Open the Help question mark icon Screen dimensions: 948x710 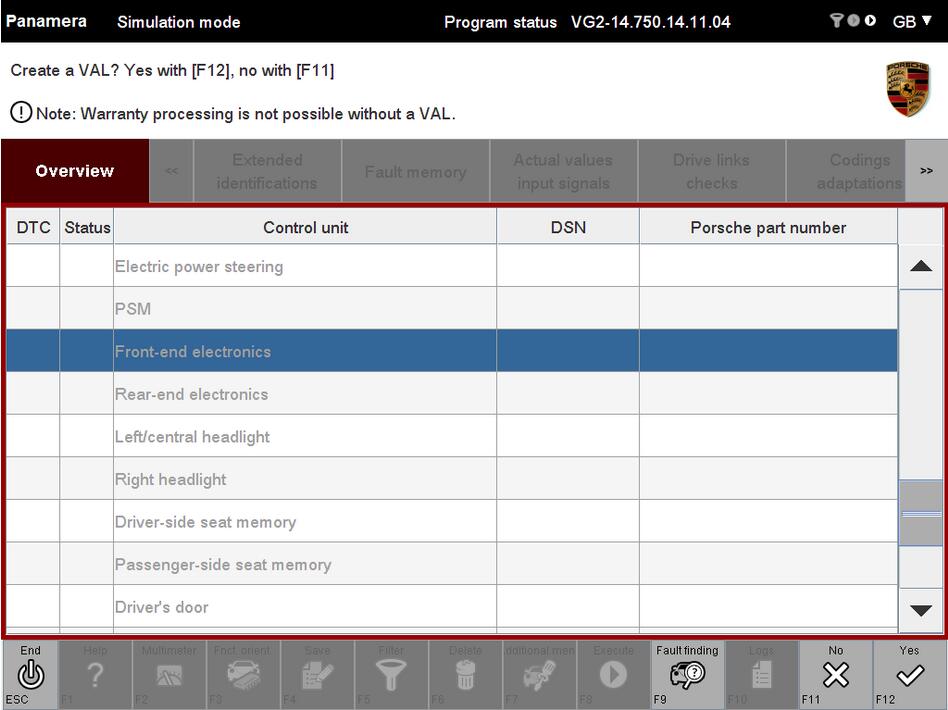pos(95,674)
